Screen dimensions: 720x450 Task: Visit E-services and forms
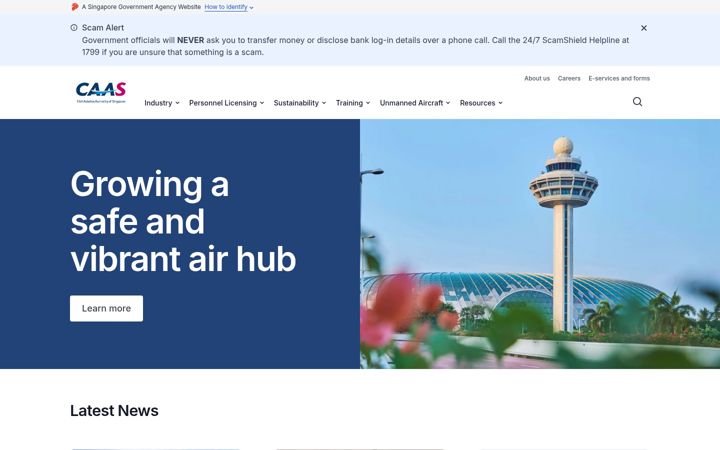pos(619,79)
